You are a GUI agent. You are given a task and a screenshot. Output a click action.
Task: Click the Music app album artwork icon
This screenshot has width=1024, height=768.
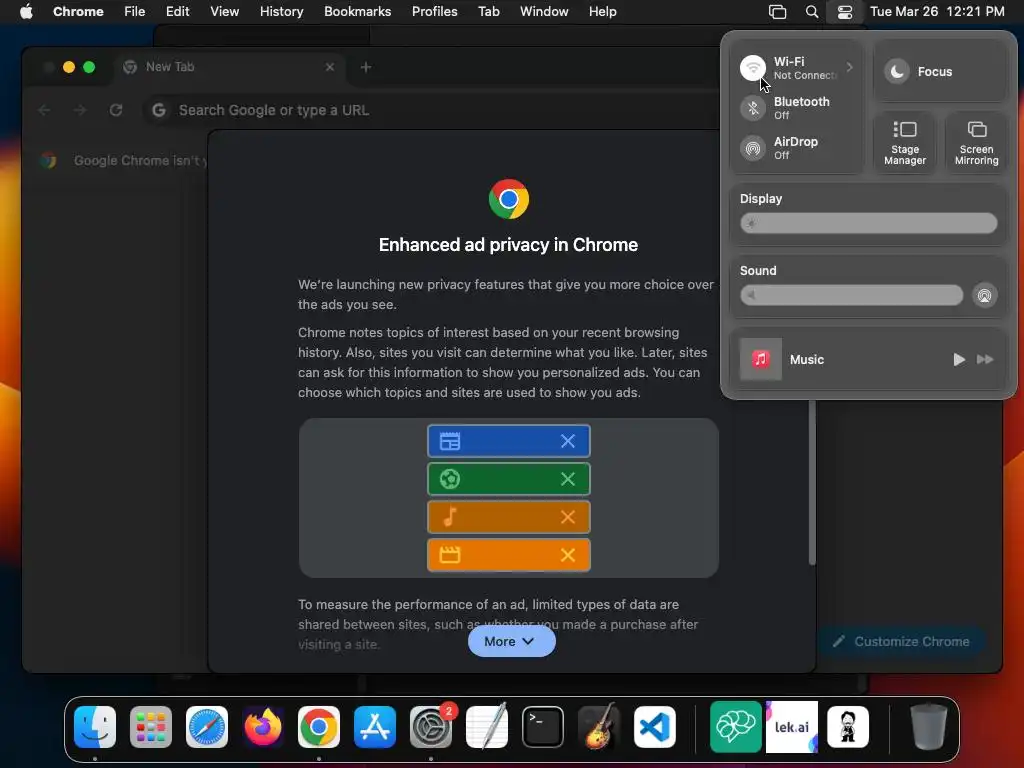(x=760, y=359)
